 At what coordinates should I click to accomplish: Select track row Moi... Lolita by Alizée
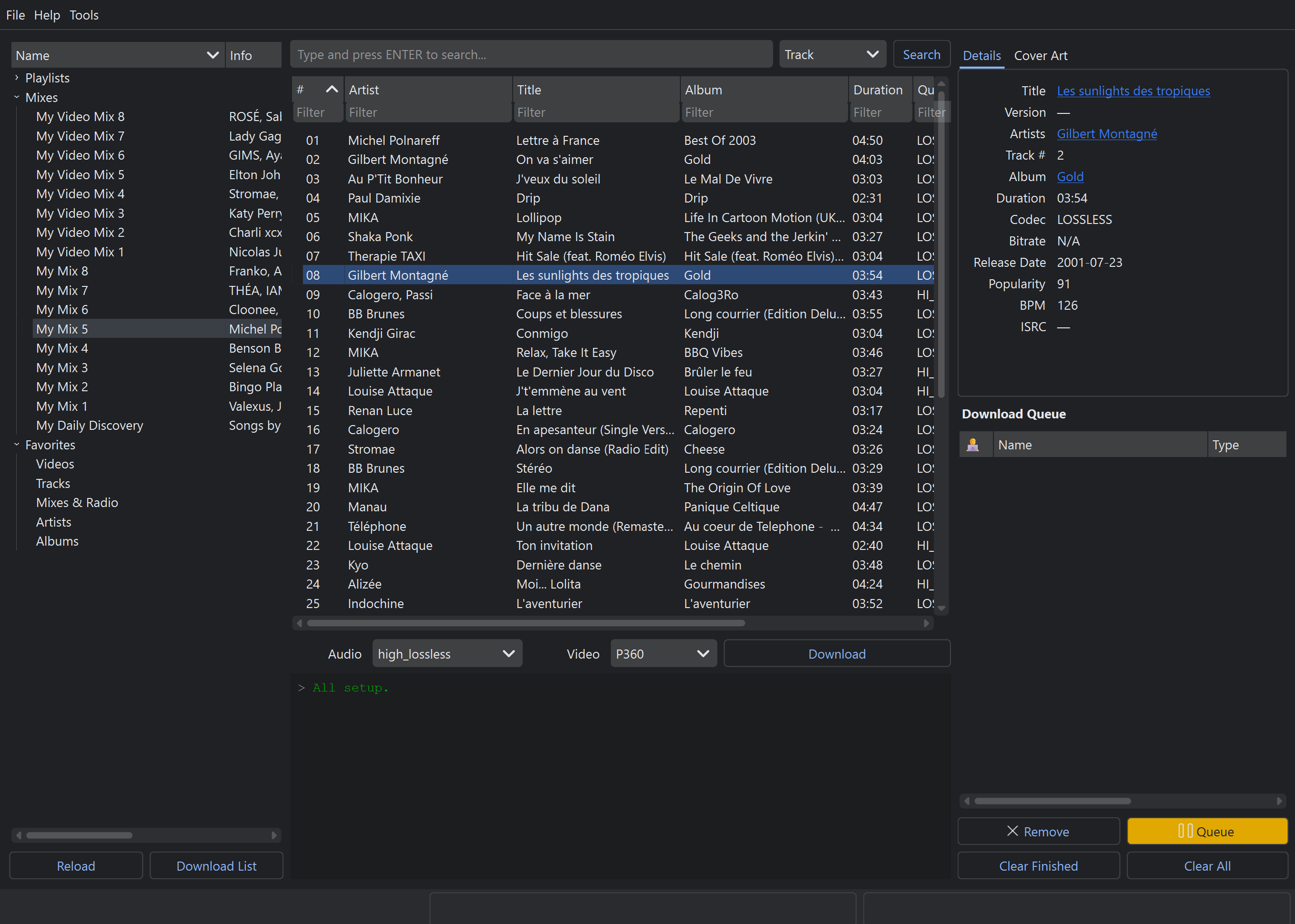coord(617,584)
